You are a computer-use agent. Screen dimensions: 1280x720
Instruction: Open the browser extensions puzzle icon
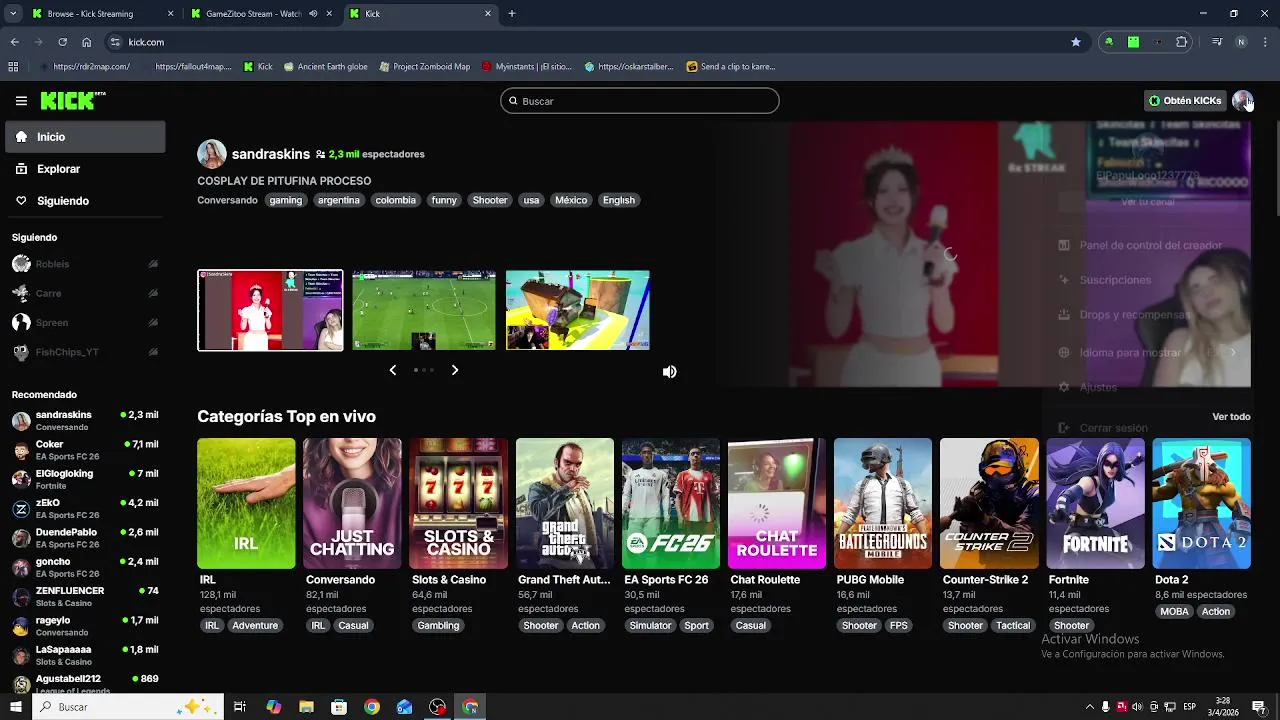[x=1182, y=42]
